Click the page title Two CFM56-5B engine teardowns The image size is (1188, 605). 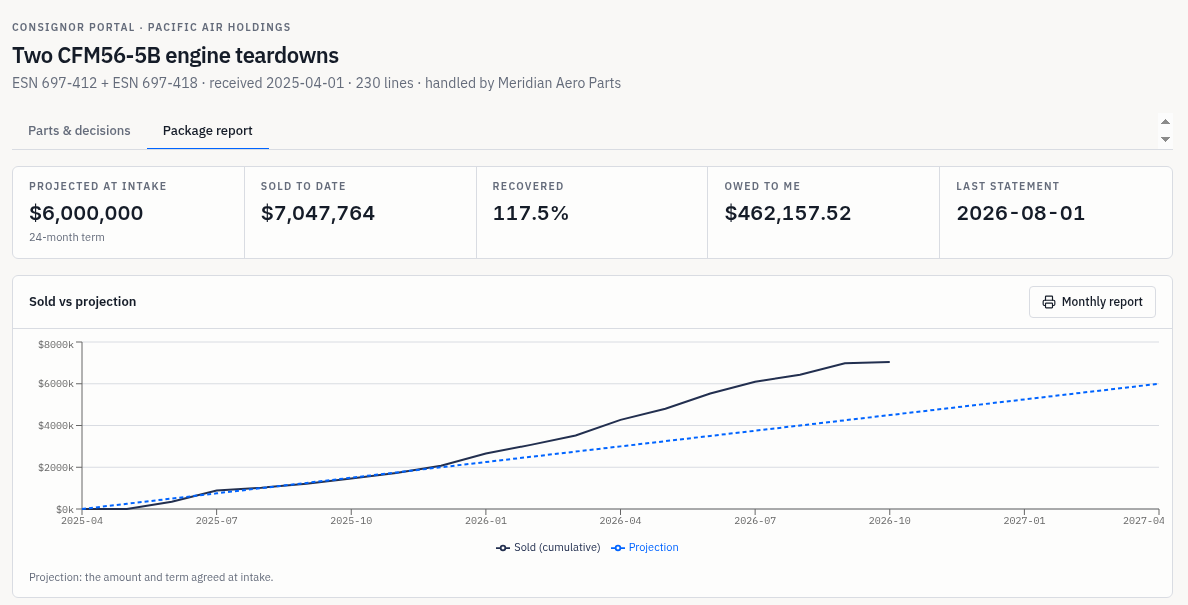175,55
